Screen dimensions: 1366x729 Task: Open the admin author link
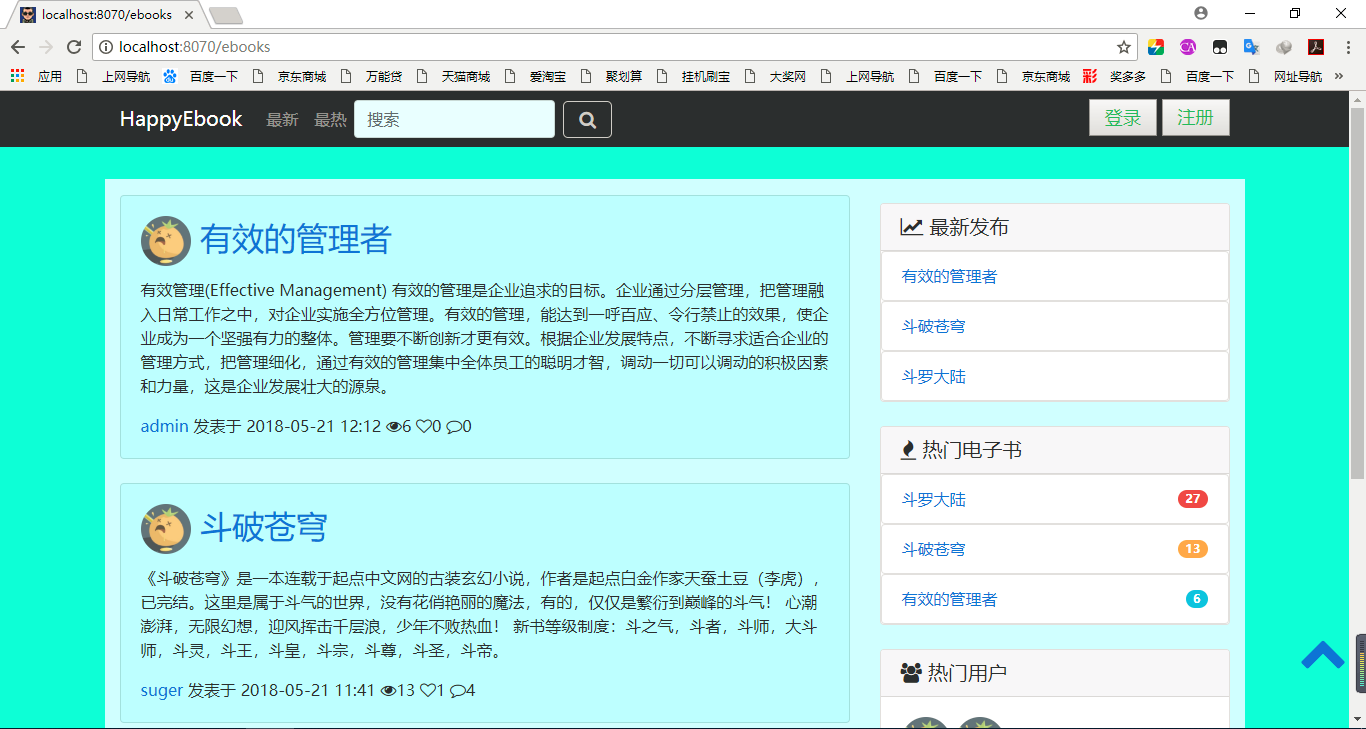[164, 426]
